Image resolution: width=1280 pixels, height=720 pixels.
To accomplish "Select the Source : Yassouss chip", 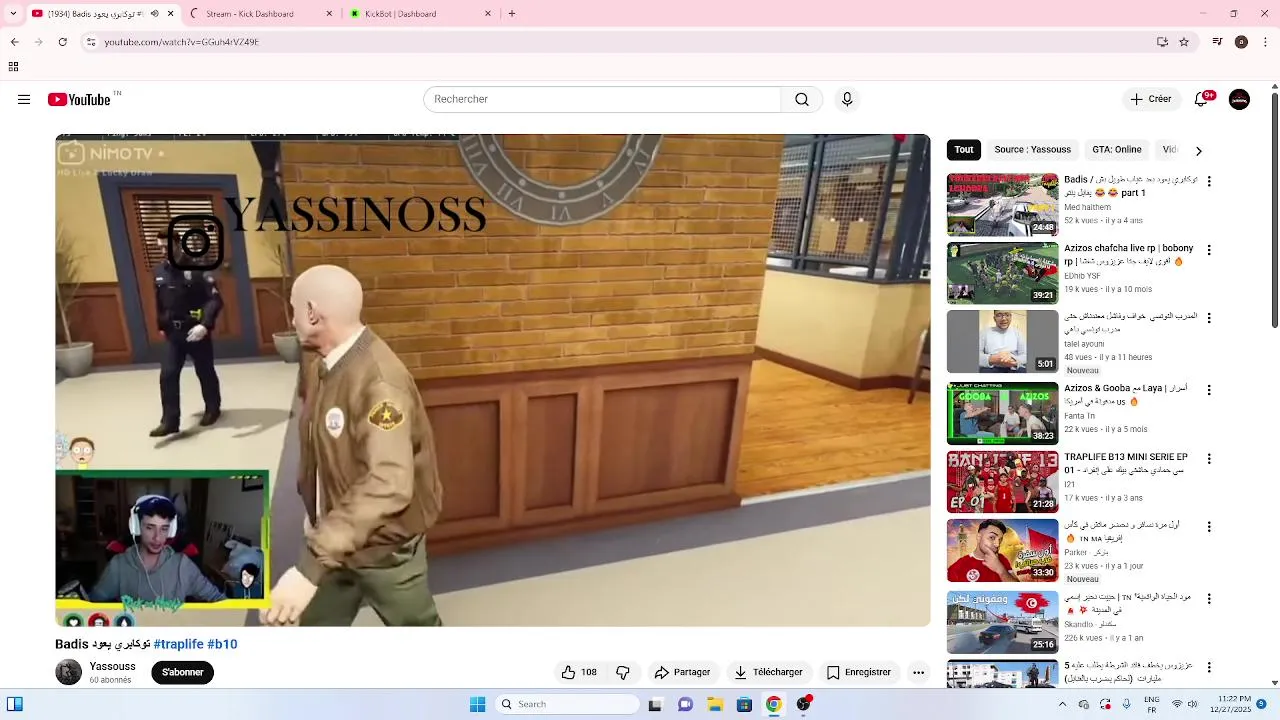I will 1032,150.
